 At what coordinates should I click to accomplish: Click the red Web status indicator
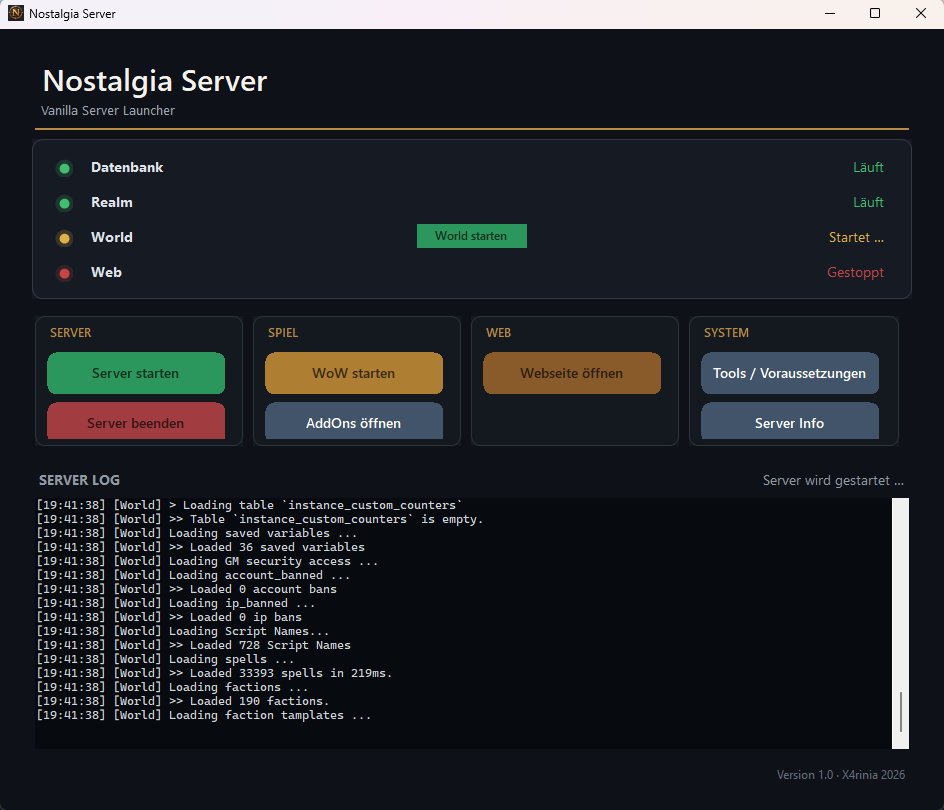pos(64,273)
